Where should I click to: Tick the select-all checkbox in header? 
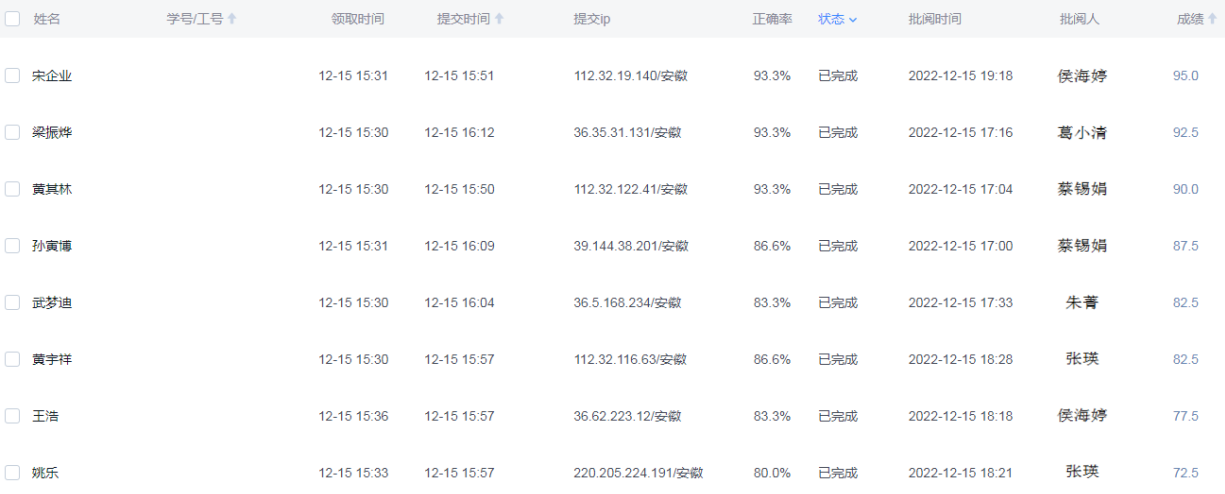[x=12, y=19]
